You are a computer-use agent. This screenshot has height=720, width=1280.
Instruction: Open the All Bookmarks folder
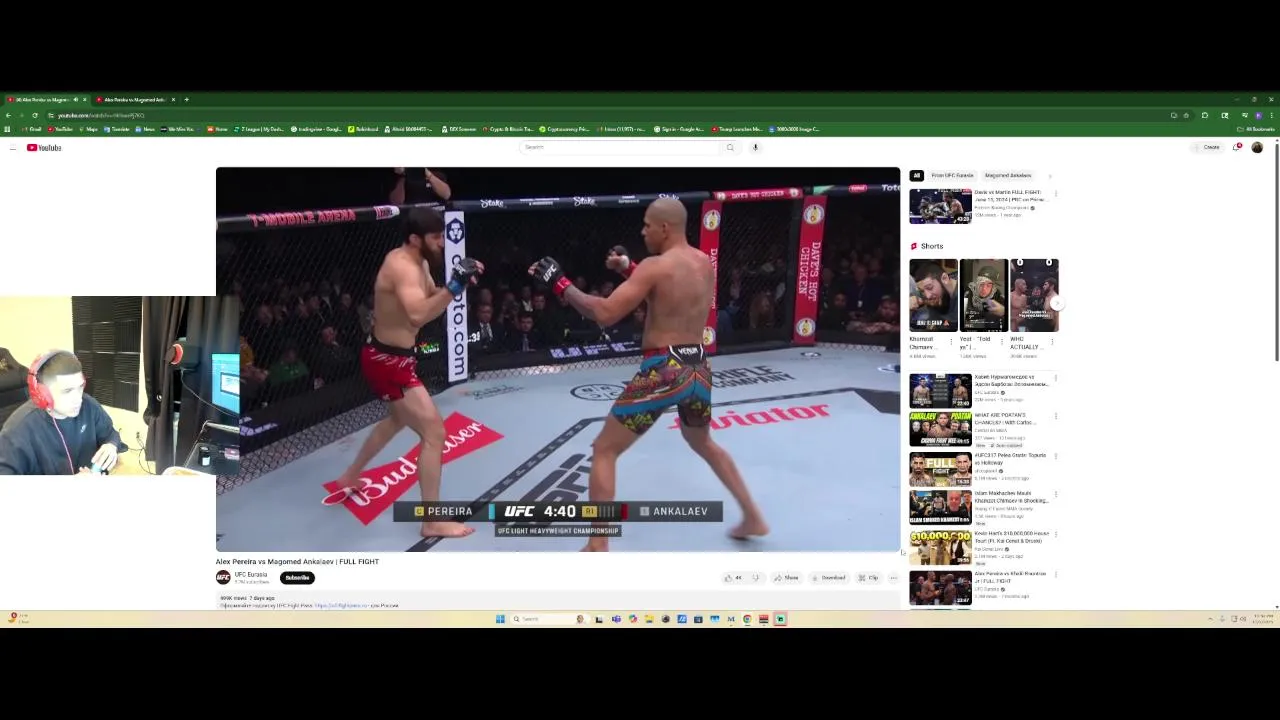[1257, 129]
